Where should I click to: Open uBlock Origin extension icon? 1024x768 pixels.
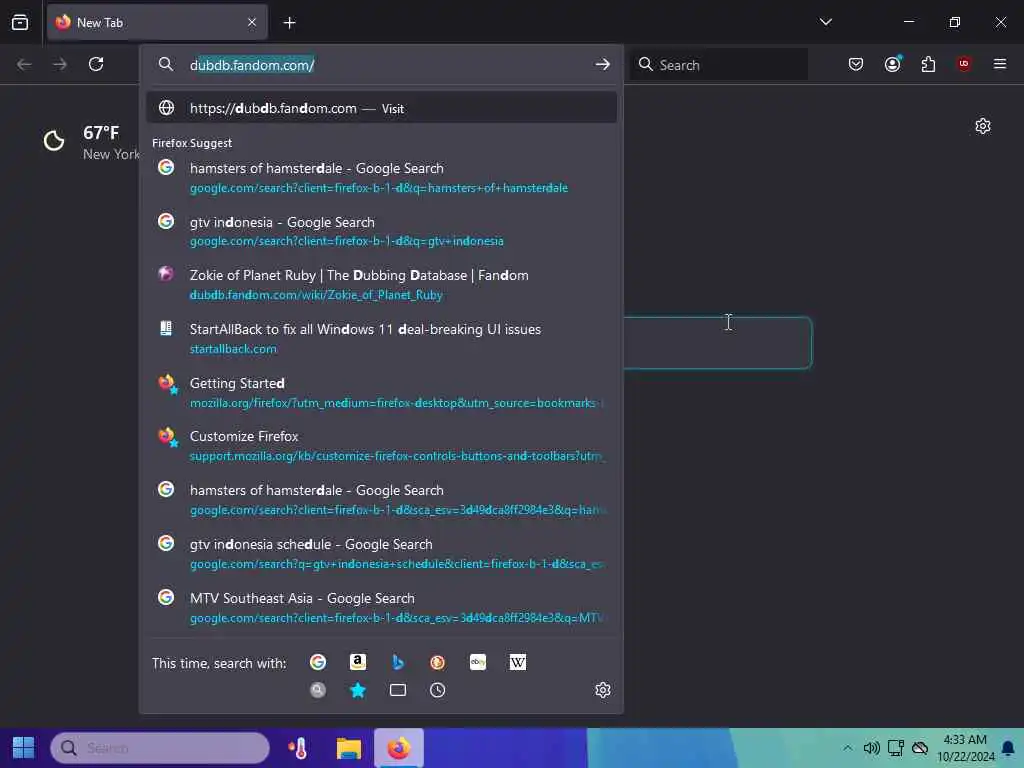tap(964, 64)
